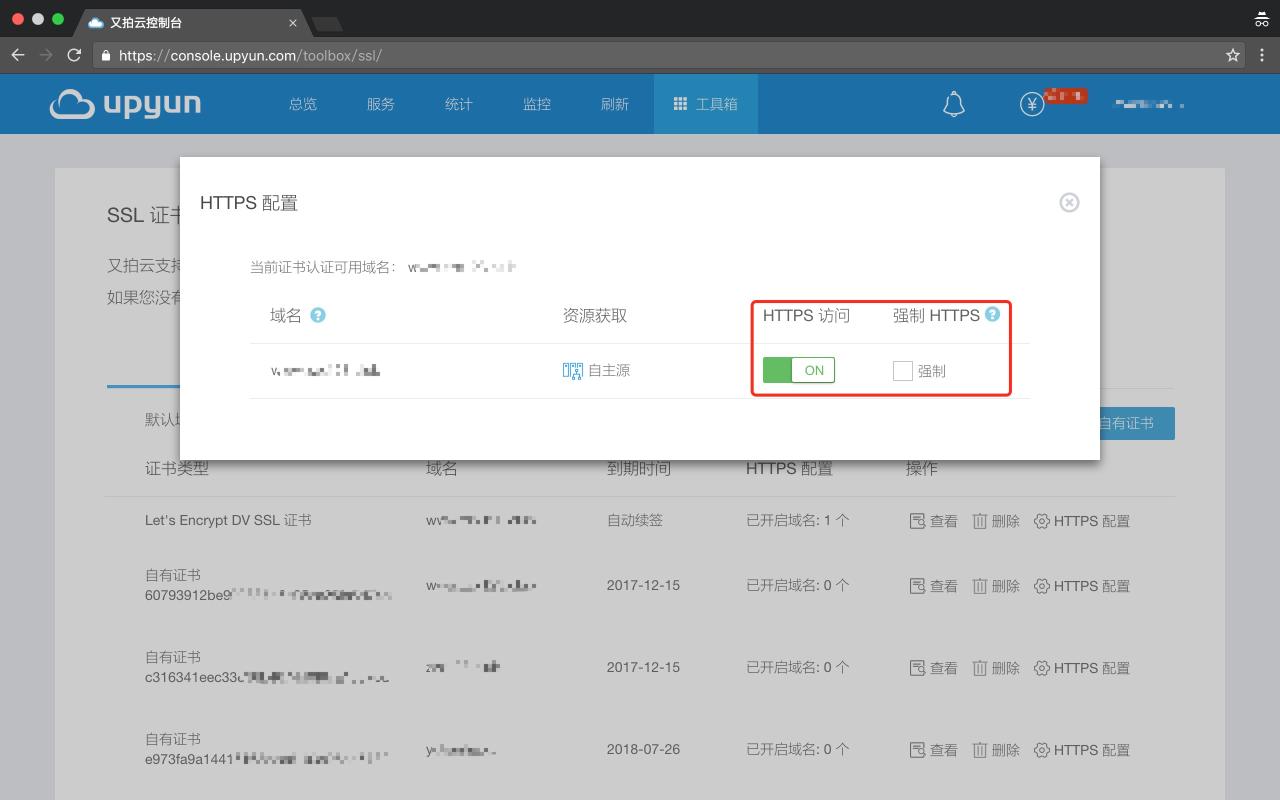The height and width of the screenshot is (800, 1280).
Task: Go to 总览 in navigation
Action: (x=303, y=104)
